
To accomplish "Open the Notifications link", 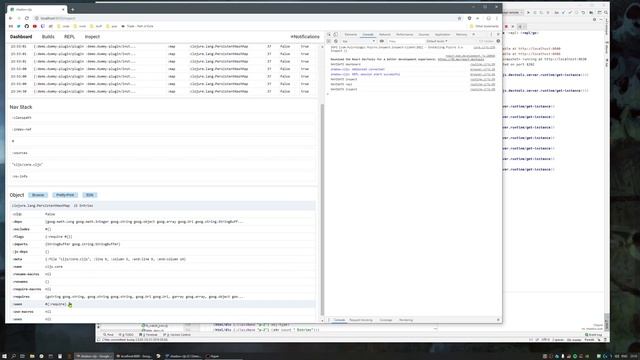I will (x=305, y=37).
